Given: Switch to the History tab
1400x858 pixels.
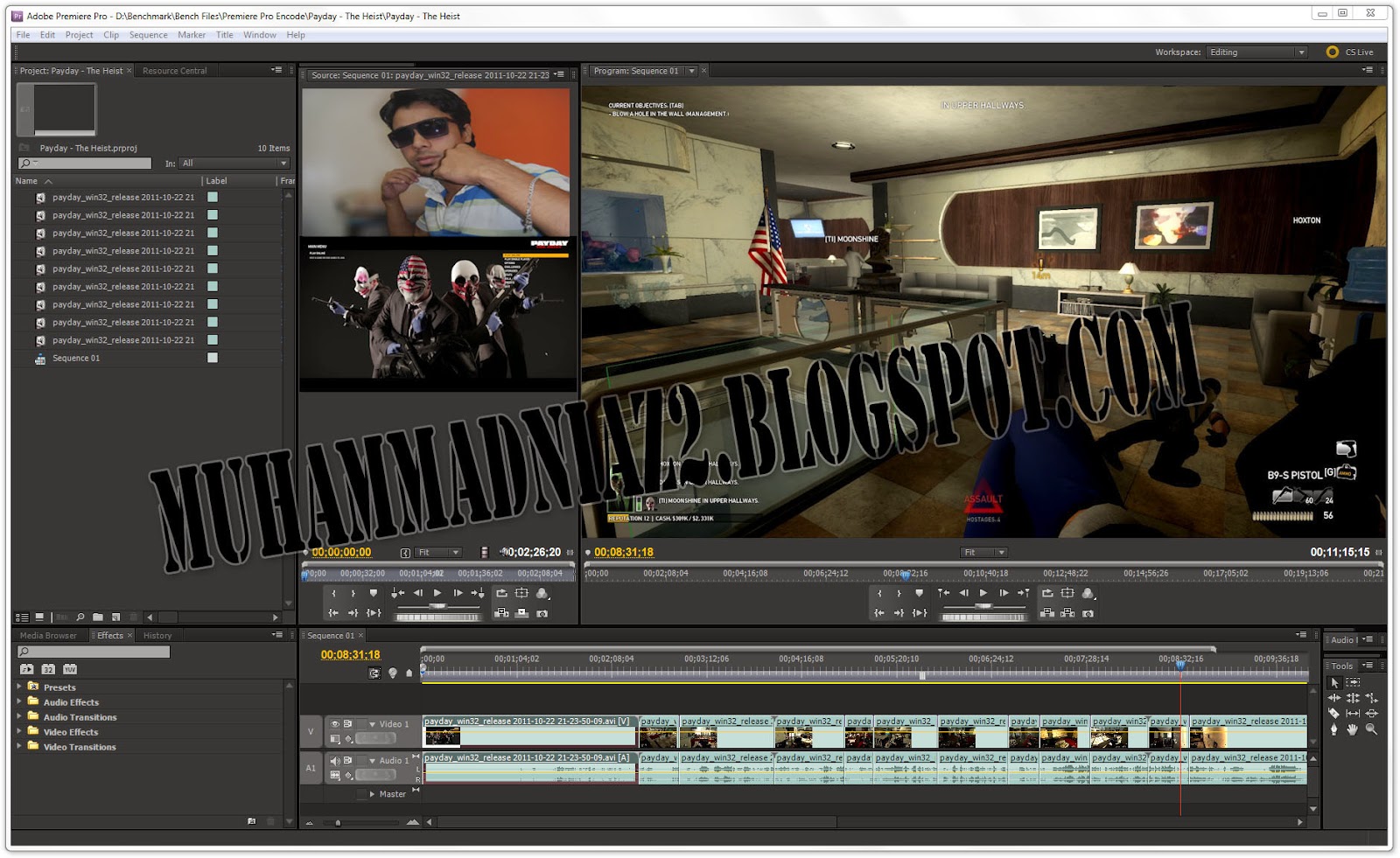Looking at the screenshot, I should point(157,636).
